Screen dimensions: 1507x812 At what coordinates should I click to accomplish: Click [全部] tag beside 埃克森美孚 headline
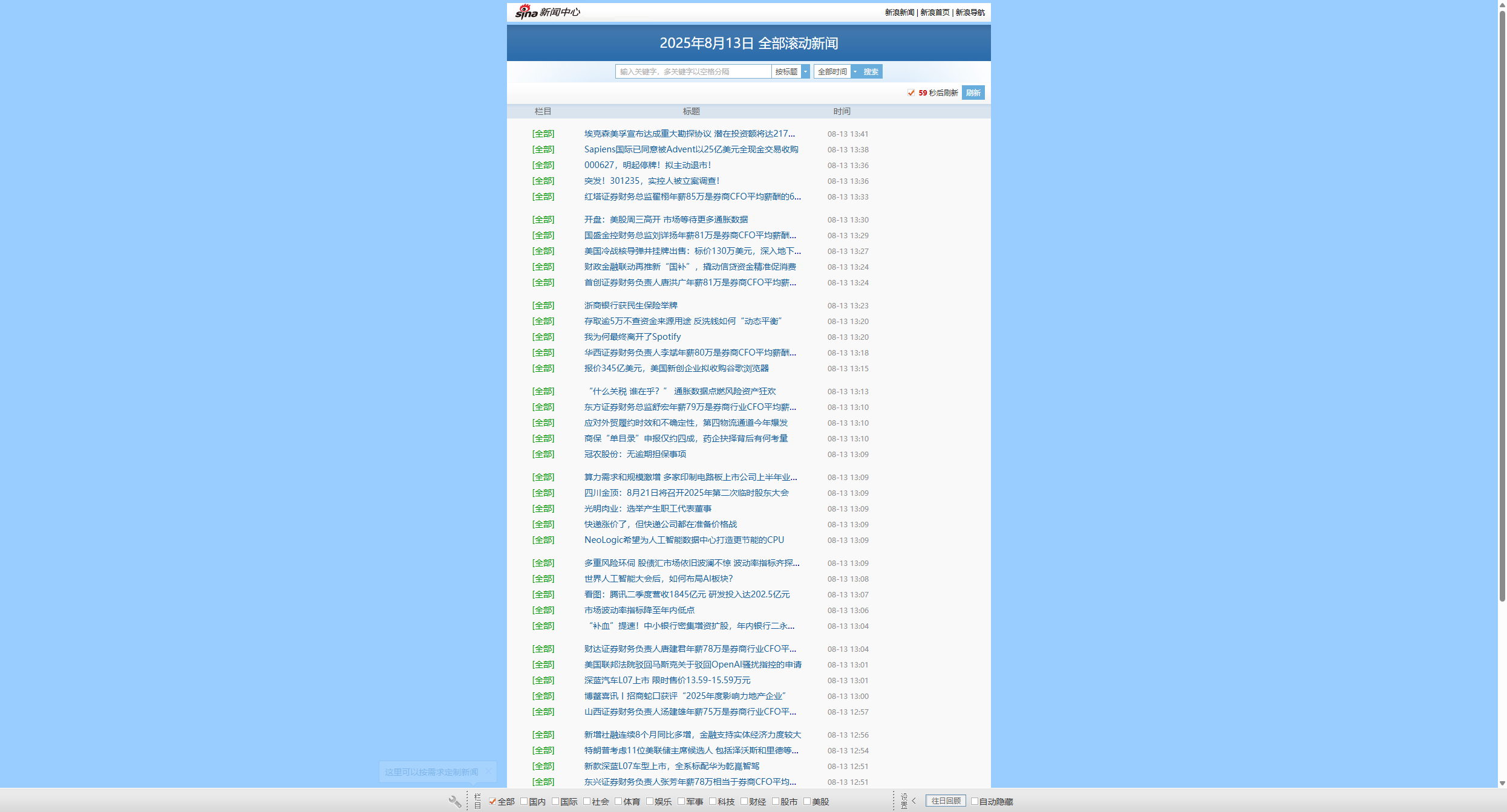pyautogui.click(x=543, y=134)
